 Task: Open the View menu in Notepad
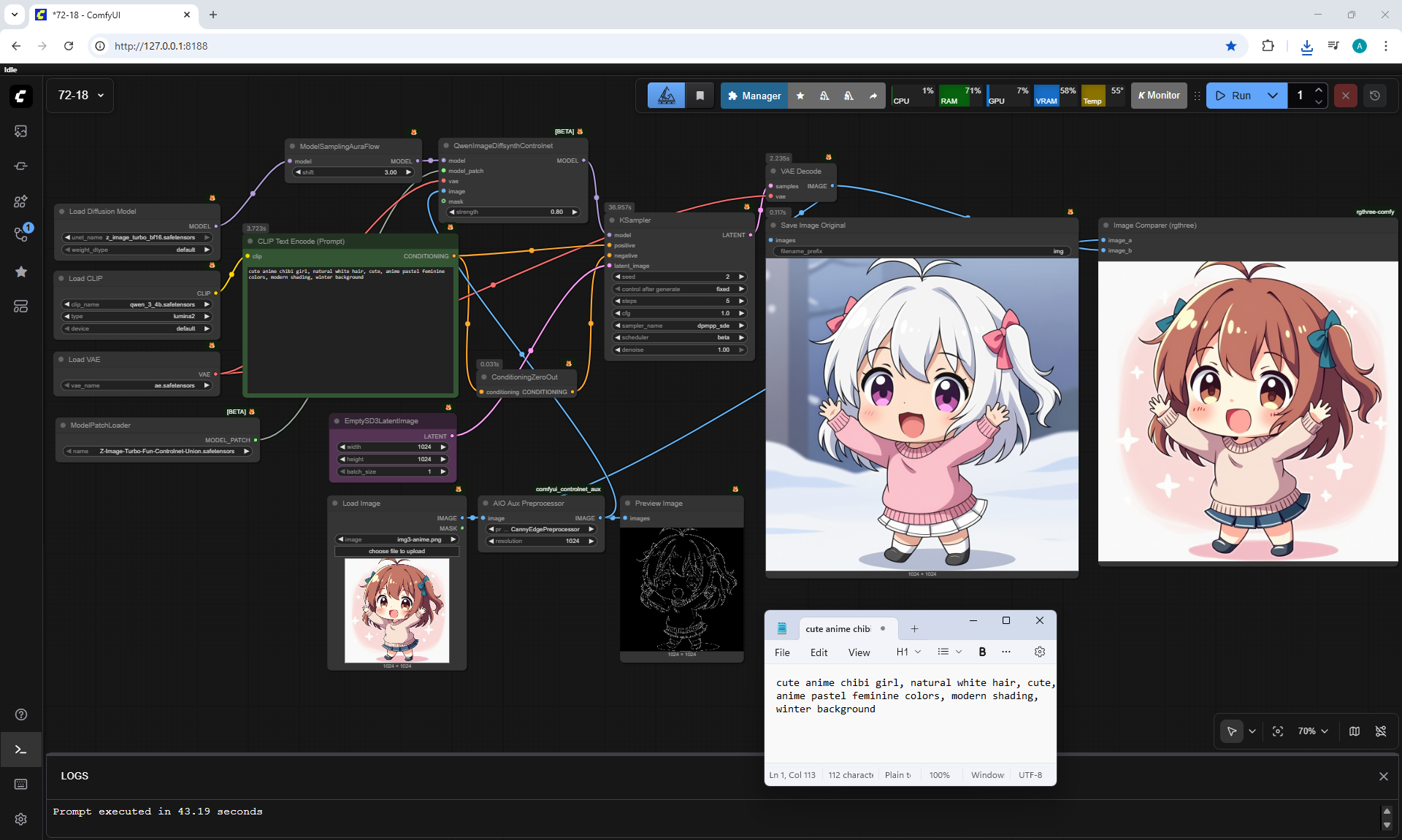point(859,652)
